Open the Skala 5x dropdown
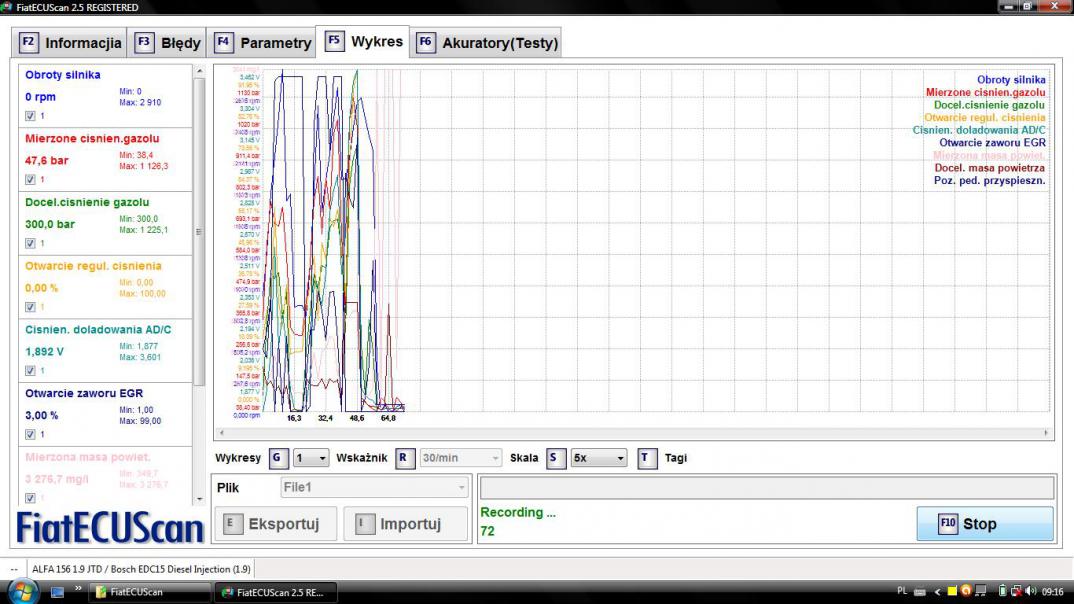The height and width of the screenshot is (604, 1074). [599, 458]
